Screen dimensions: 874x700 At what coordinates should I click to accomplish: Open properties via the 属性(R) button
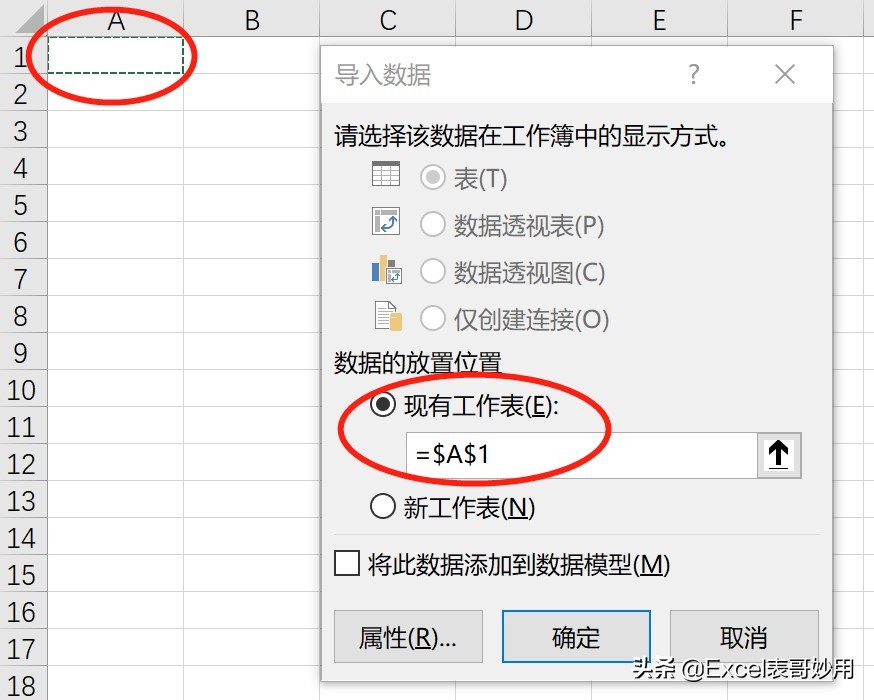click(x=407, y=637)
